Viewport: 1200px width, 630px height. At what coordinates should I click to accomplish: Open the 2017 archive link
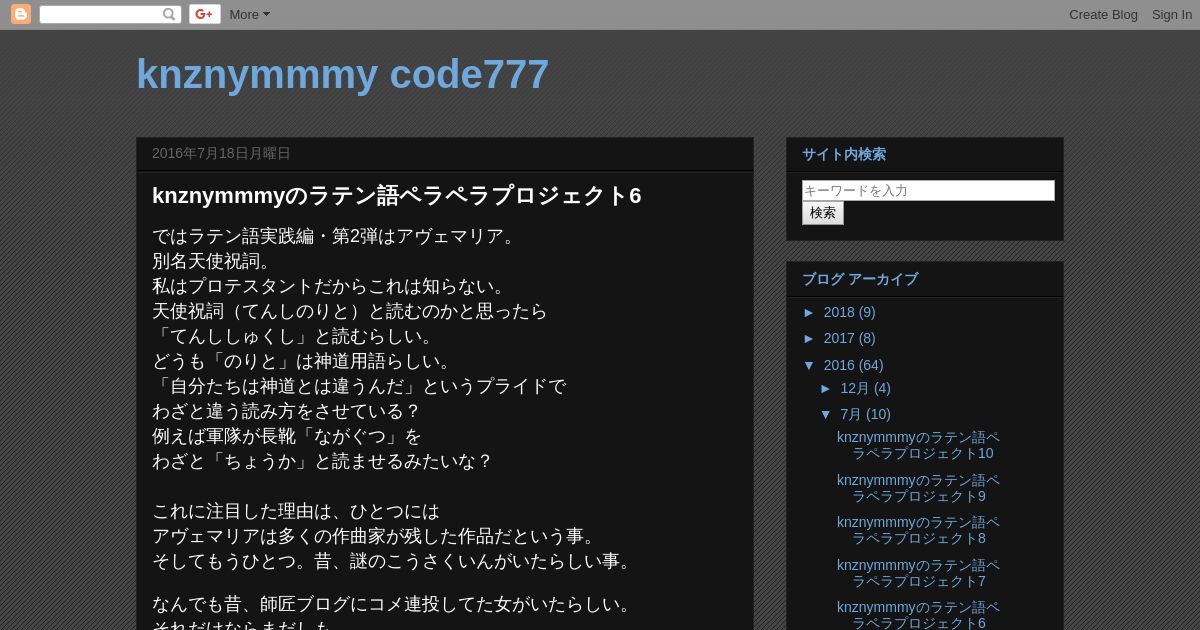click(x=839, y=338)
